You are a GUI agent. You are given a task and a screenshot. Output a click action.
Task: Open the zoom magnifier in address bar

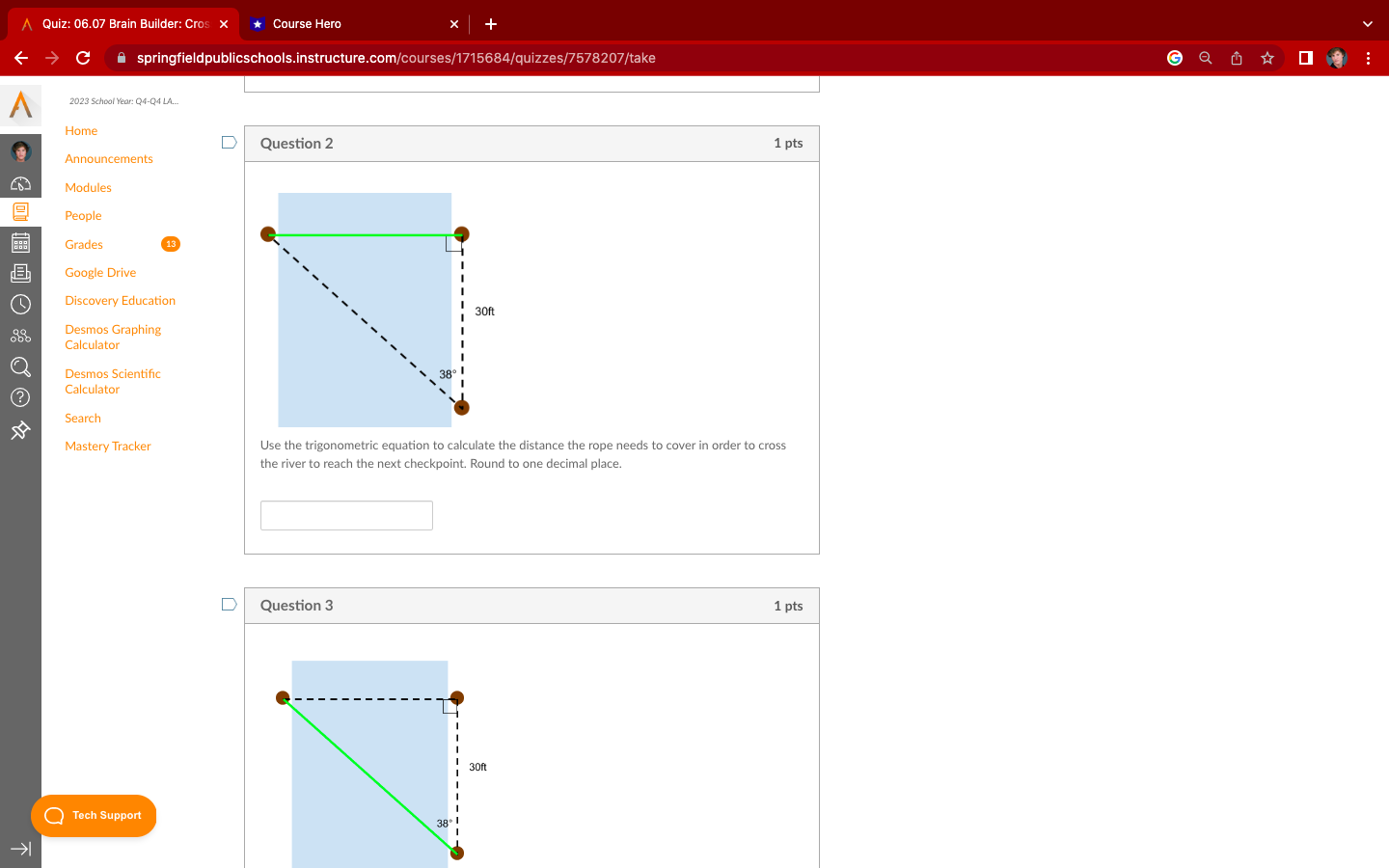1206,58
